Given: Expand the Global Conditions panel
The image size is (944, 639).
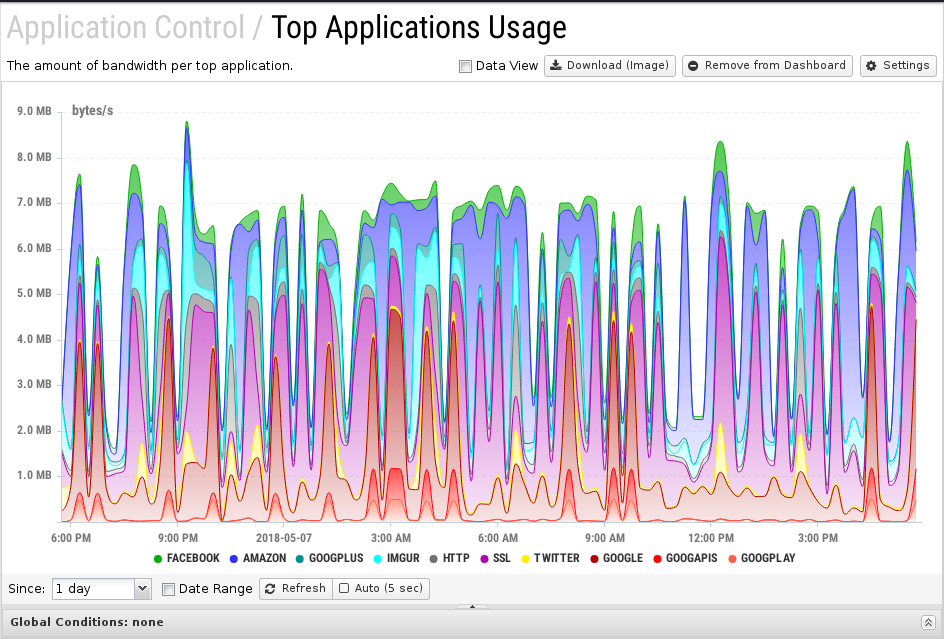Looking at the screenshot, I should click(x=928, y=622).
